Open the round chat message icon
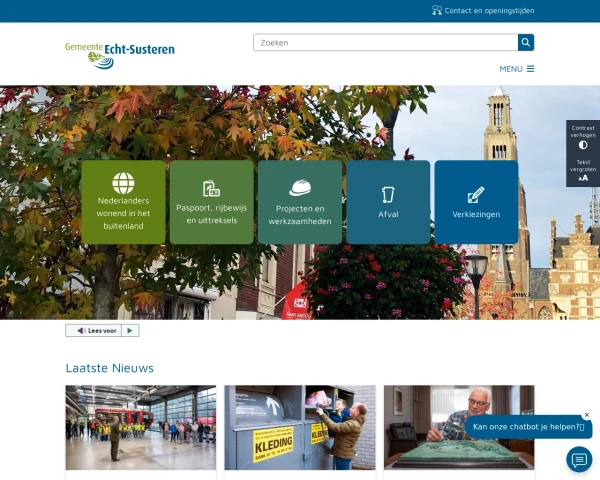The image size is (600, 480). [x=579, y=459]
